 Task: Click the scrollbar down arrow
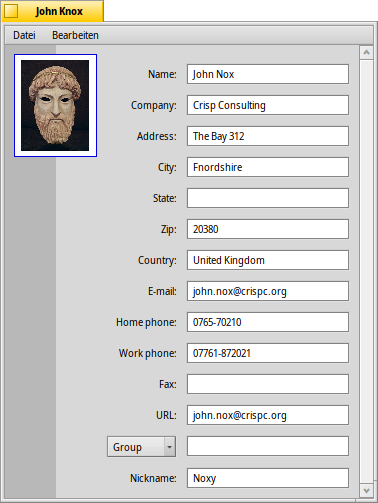(x=366, y=491)
